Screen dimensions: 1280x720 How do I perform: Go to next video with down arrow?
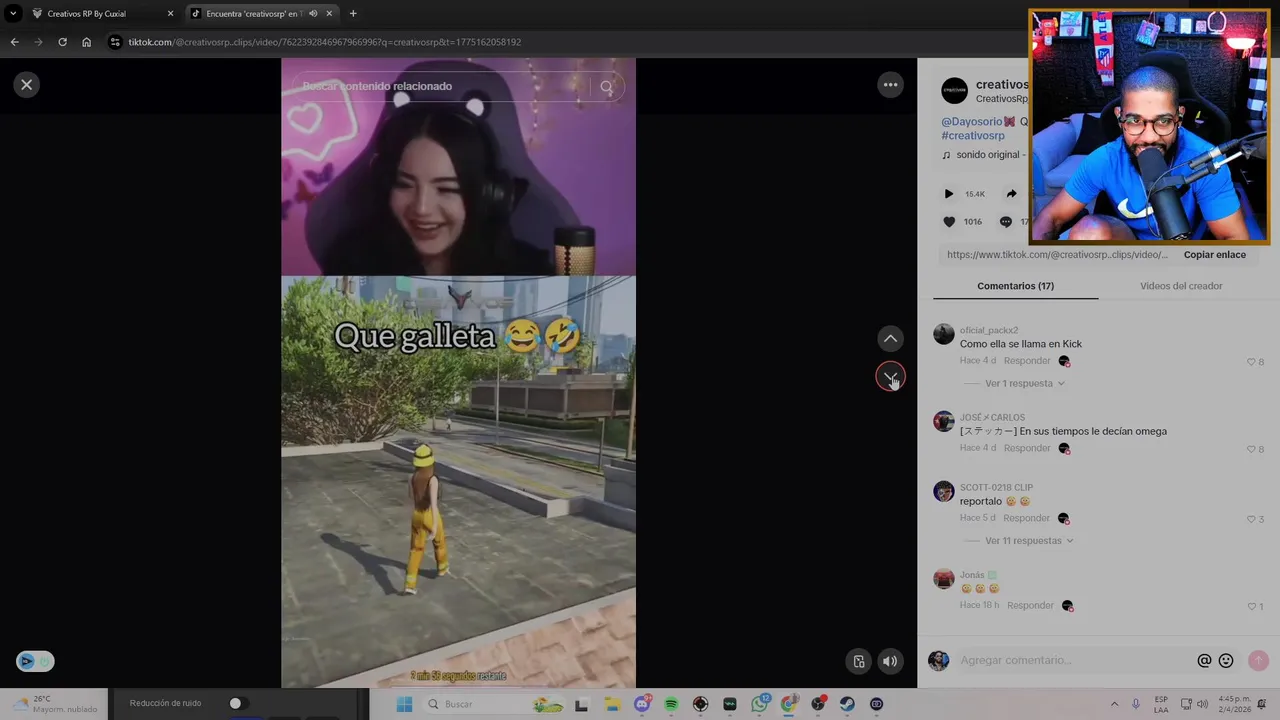click(890, 377)
